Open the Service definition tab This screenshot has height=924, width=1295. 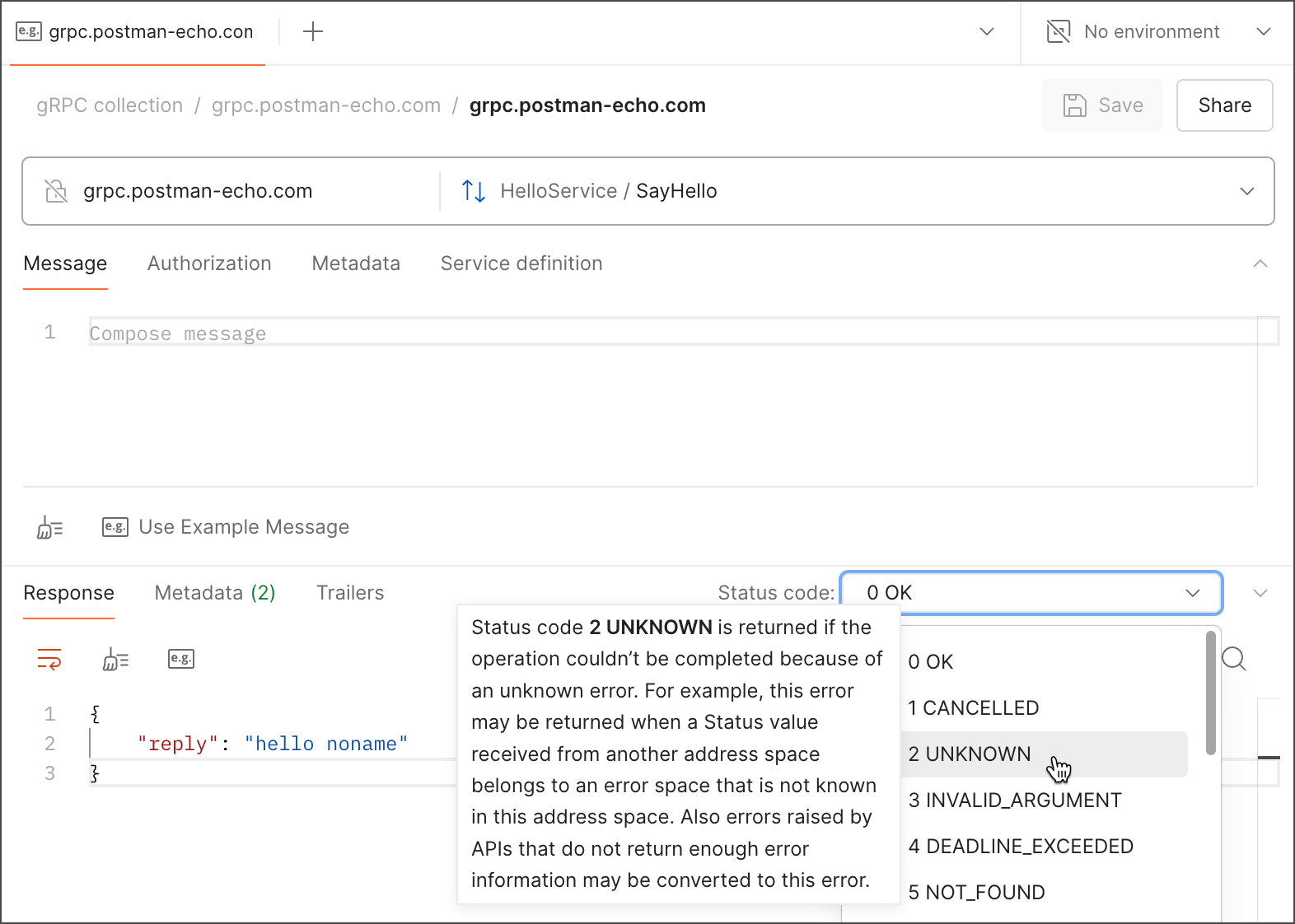pyautogui.click(x=521, y=264)
